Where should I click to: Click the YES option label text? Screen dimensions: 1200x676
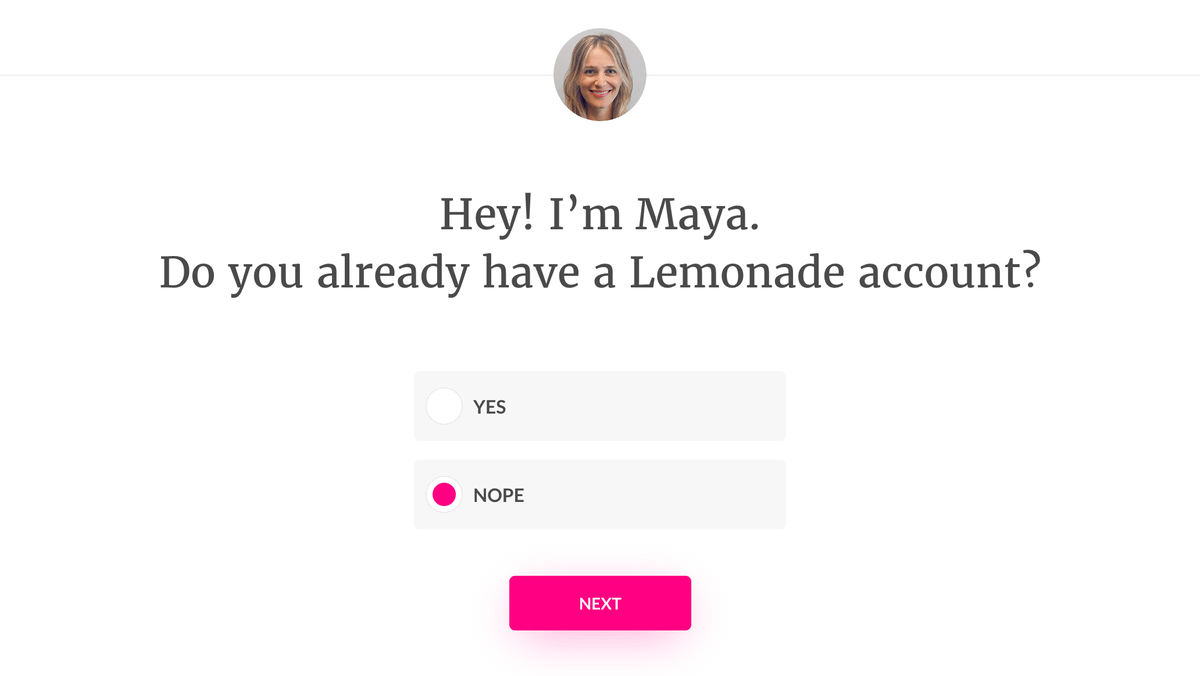(x=490, y=407)
